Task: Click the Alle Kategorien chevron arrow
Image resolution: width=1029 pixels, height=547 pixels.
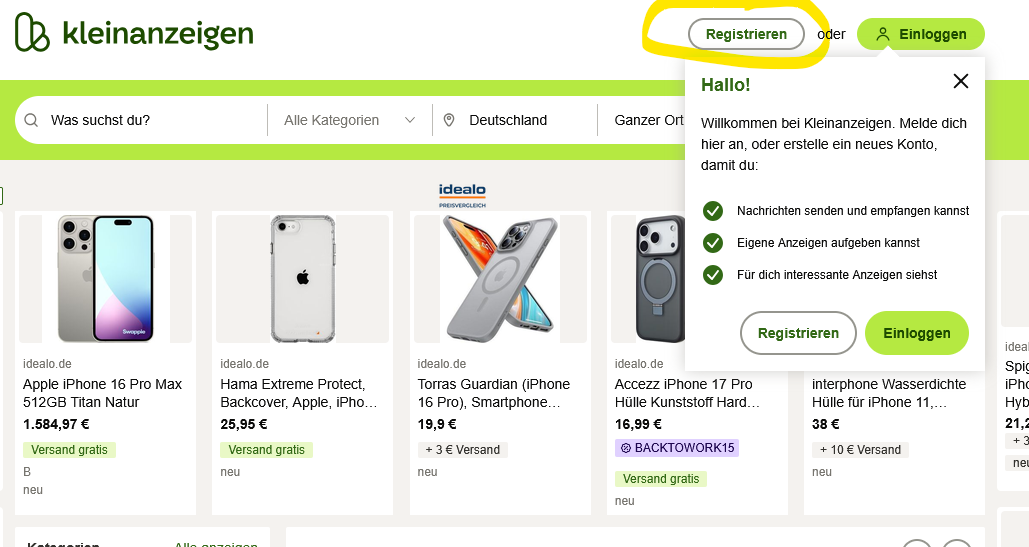Action: click(x=410, y=120)
